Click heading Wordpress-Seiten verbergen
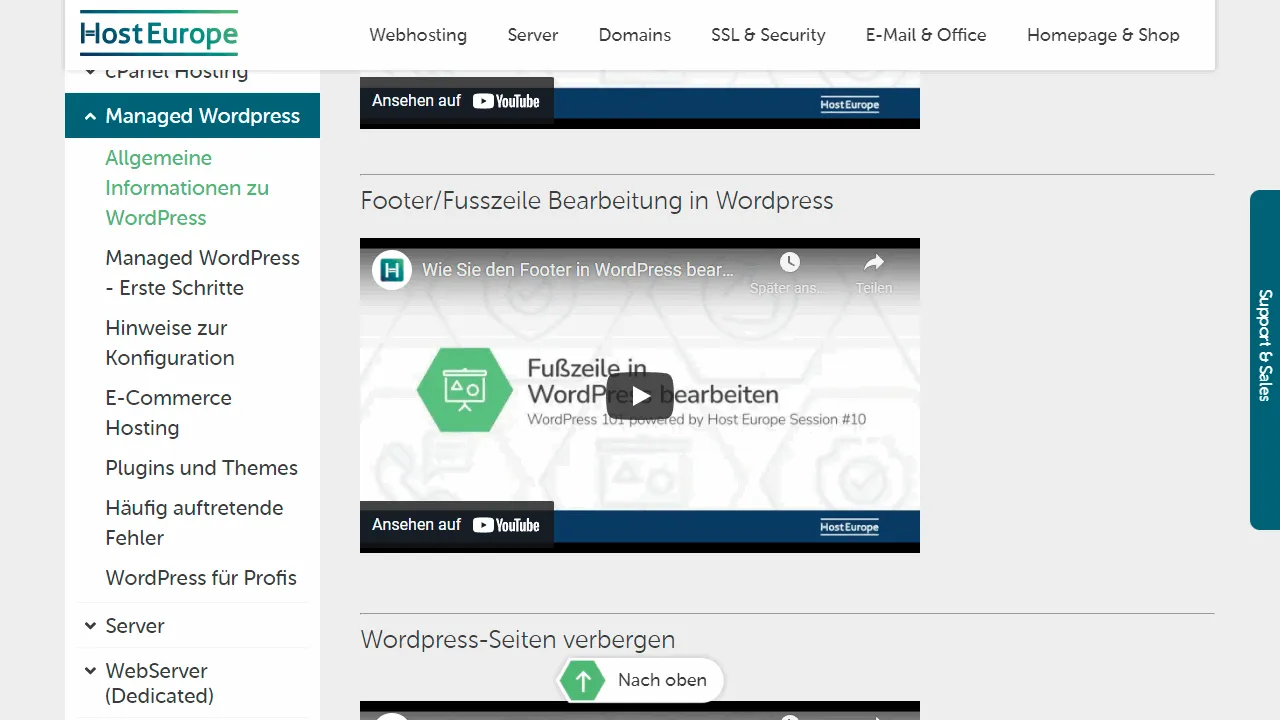Screen dimensions: 1280x720 pos(518,640)
